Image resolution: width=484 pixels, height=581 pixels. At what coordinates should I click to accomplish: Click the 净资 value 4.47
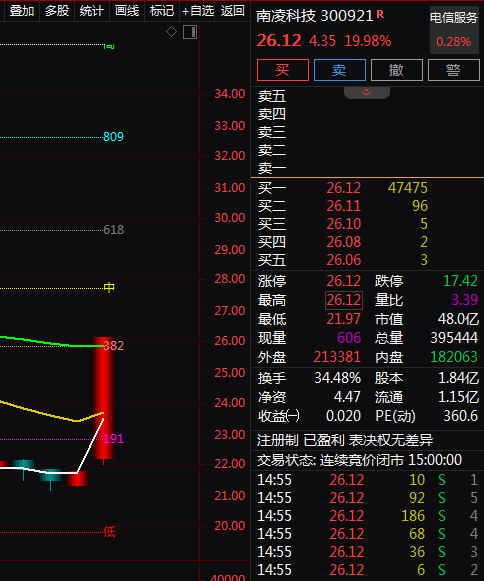347,397
